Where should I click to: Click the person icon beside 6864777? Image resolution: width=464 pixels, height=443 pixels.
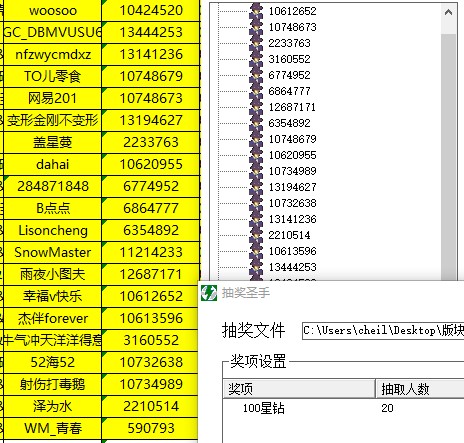click(256, 91)
